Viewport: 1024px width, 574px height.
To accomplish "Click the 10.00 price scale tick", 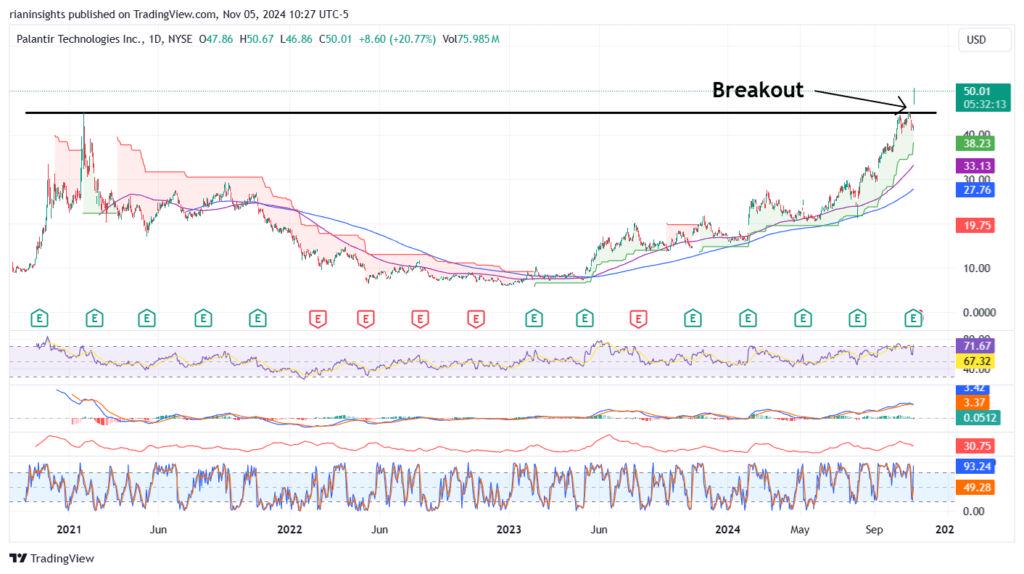I will (x=976, y=268).
